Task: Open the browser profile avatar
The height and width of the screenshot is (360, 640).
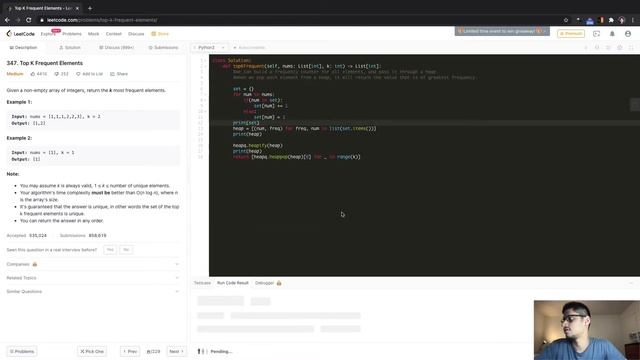Action: [x=622, y=20]
